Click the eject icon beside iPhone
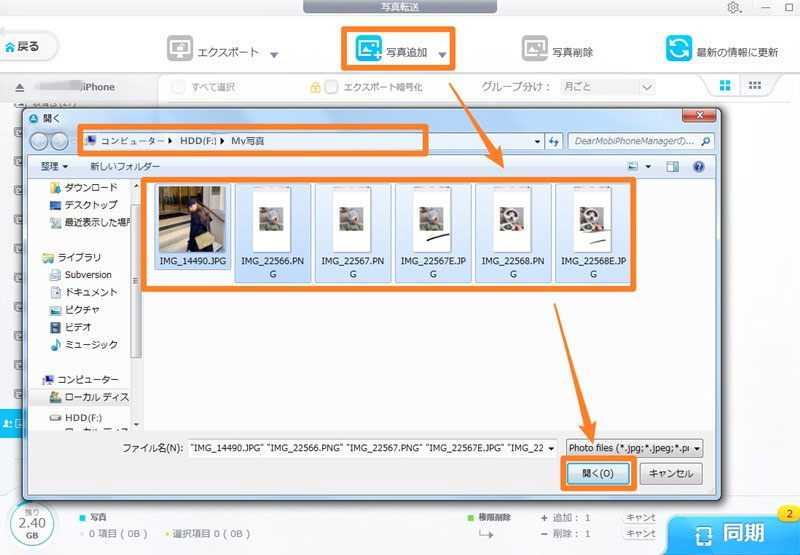The width and height of the screenshot is (800, 555). pyautogui.click(x=19, y=87)
